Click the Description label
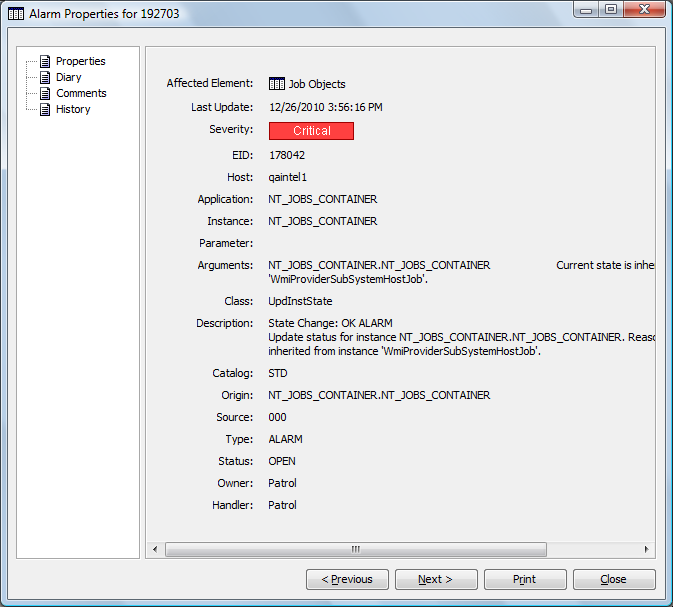Screen dimensions: 673x607 pyautogui.click(x=224, y=323)
